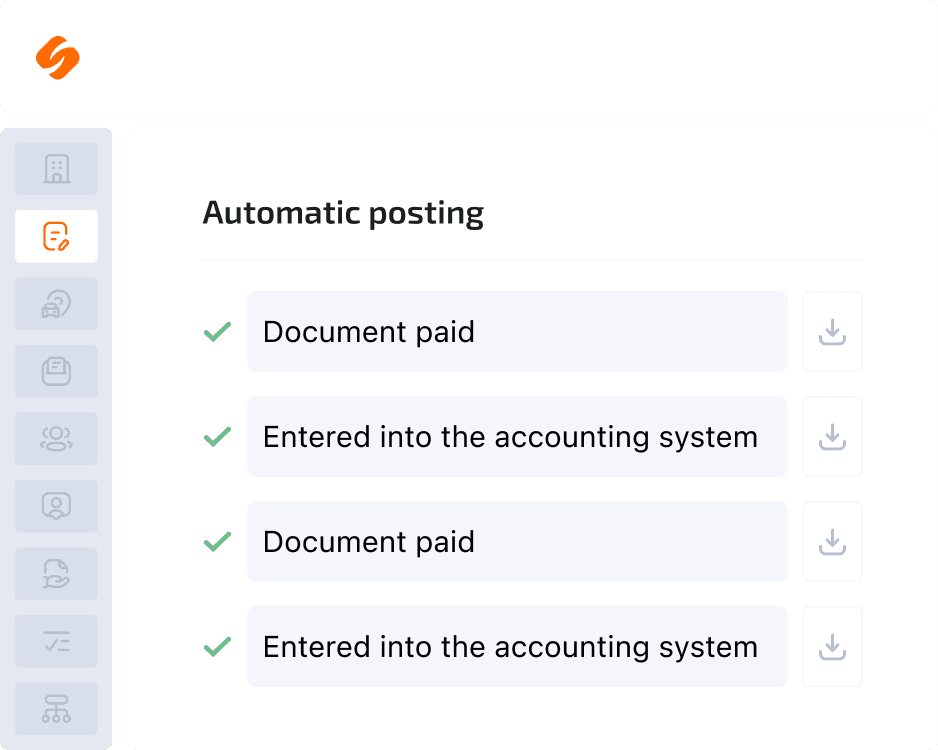The image size is (938, 750).
Task: Open the inbox archive sidebar icon
Action: pyautogui.click(x=56, y=371)
